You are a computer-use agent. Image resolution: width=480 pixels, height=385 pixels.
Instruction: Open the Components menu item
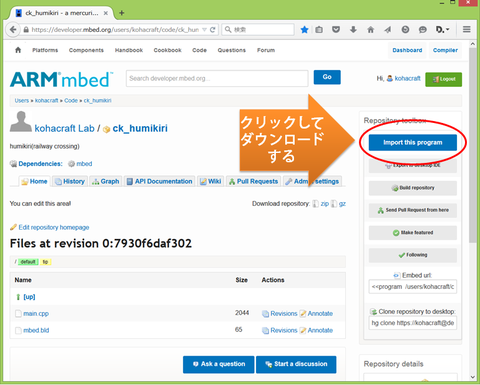[86, 50]
